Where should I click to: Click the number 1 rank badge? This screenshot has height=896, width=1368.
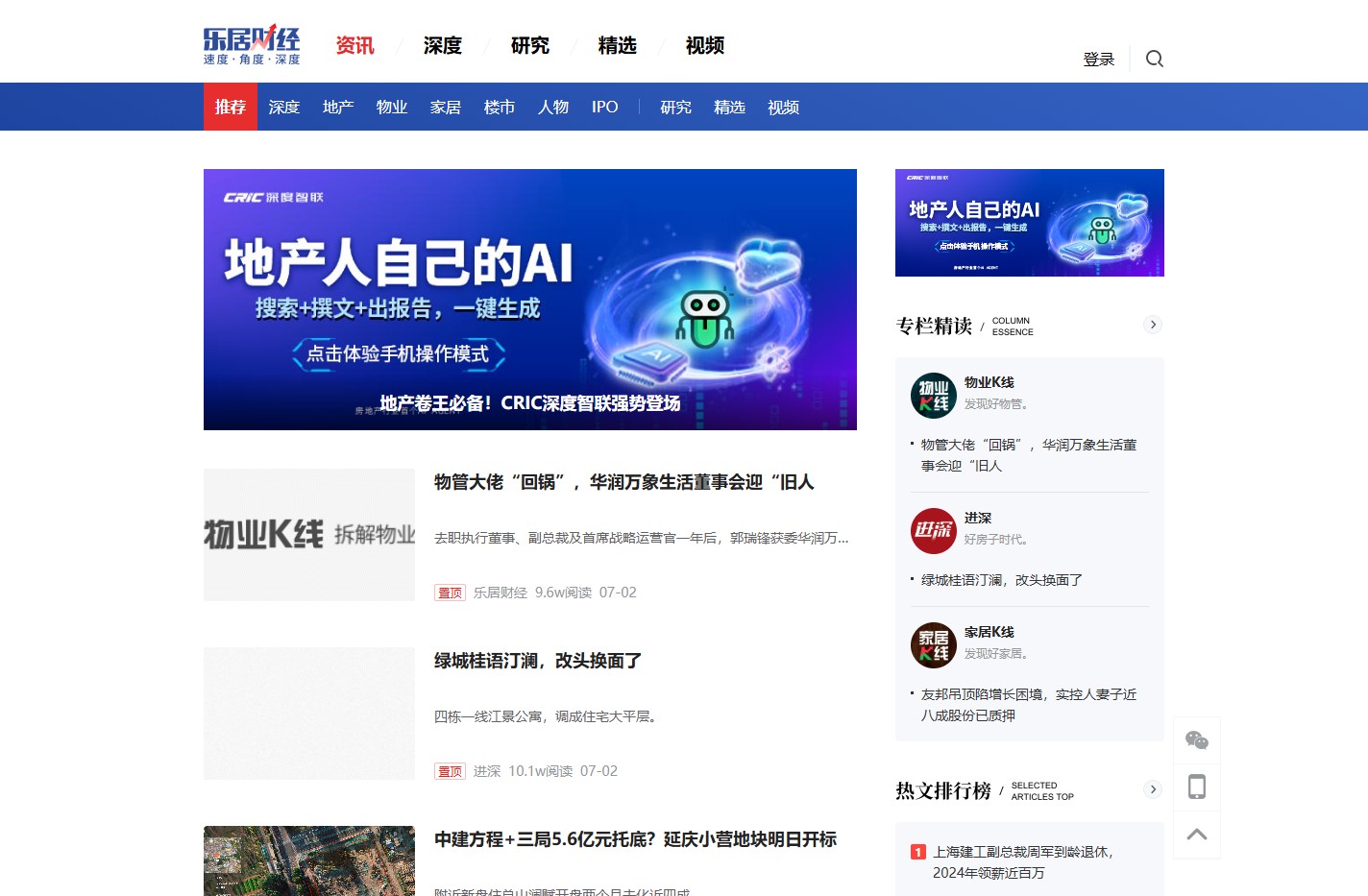[918, 852]
